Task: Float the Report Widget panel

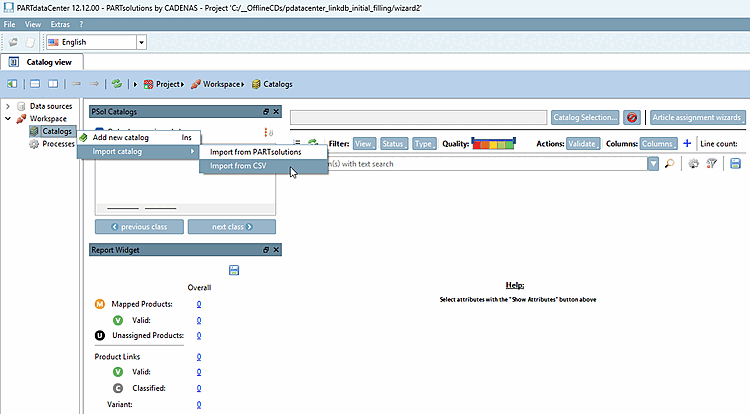Action: coord(266,250)
